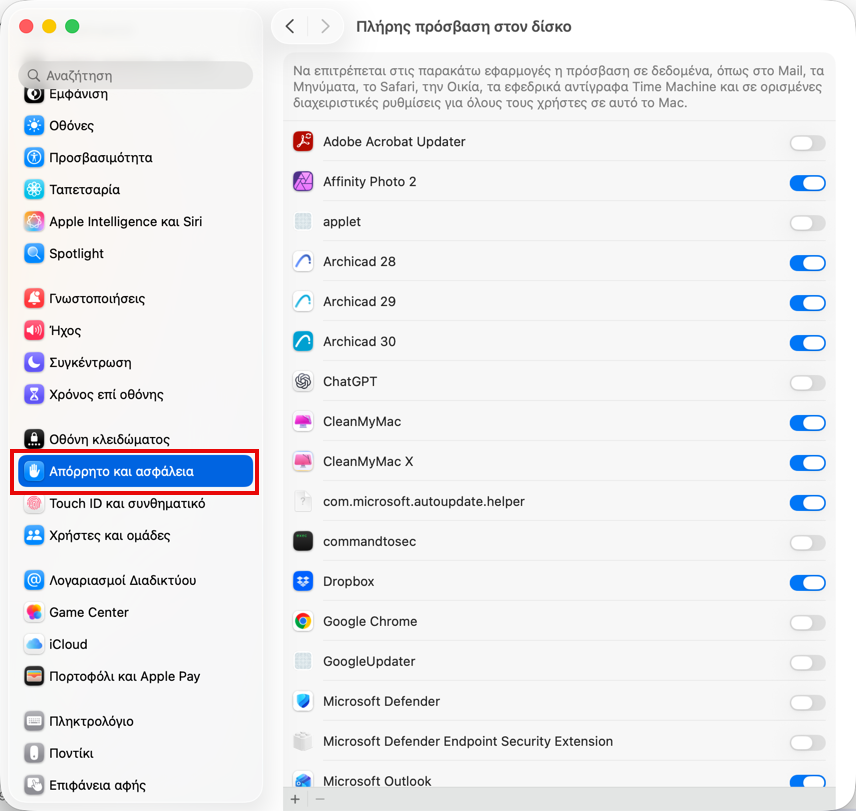Click the Google Chrome app icon
856x811 pixels.
(303, 621)
